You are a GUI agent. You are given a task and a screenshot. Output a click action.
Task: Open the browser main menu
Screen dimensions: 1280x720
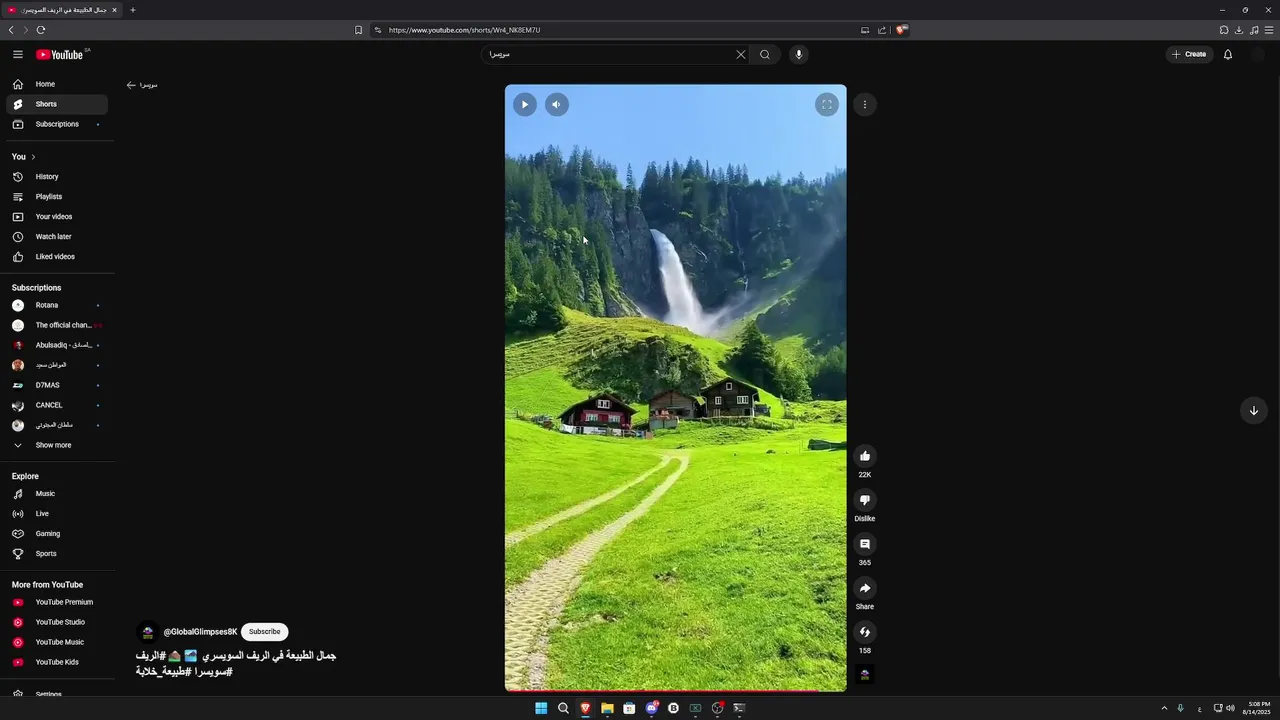1269,30
